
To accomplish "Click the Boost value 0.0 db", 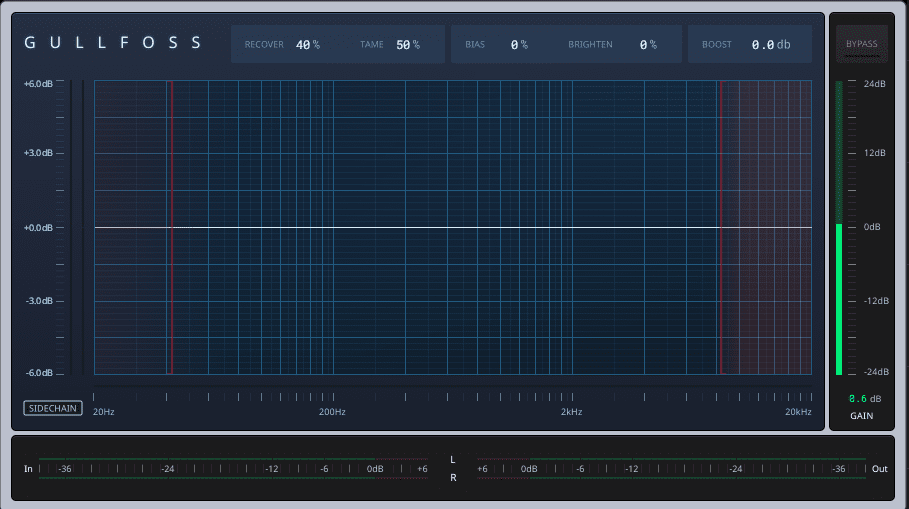I will (x=771, y=45).
